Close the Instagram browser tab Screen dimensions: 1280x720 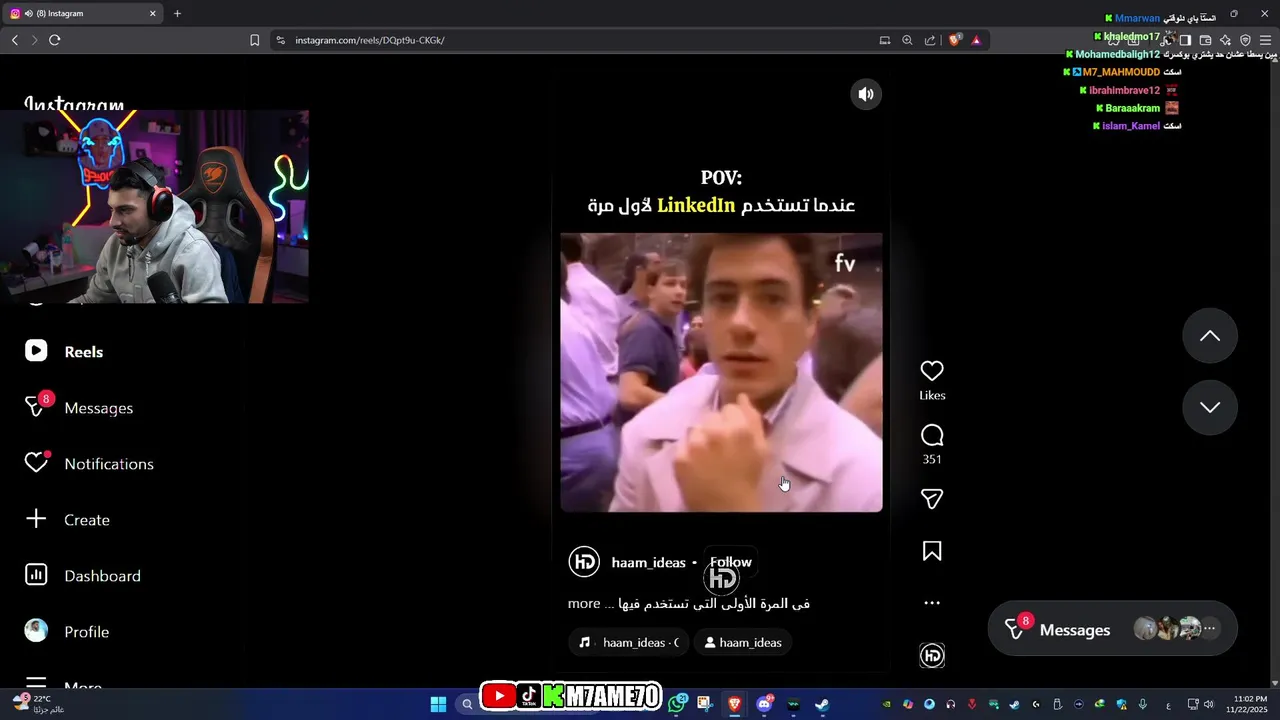point(153,13)
